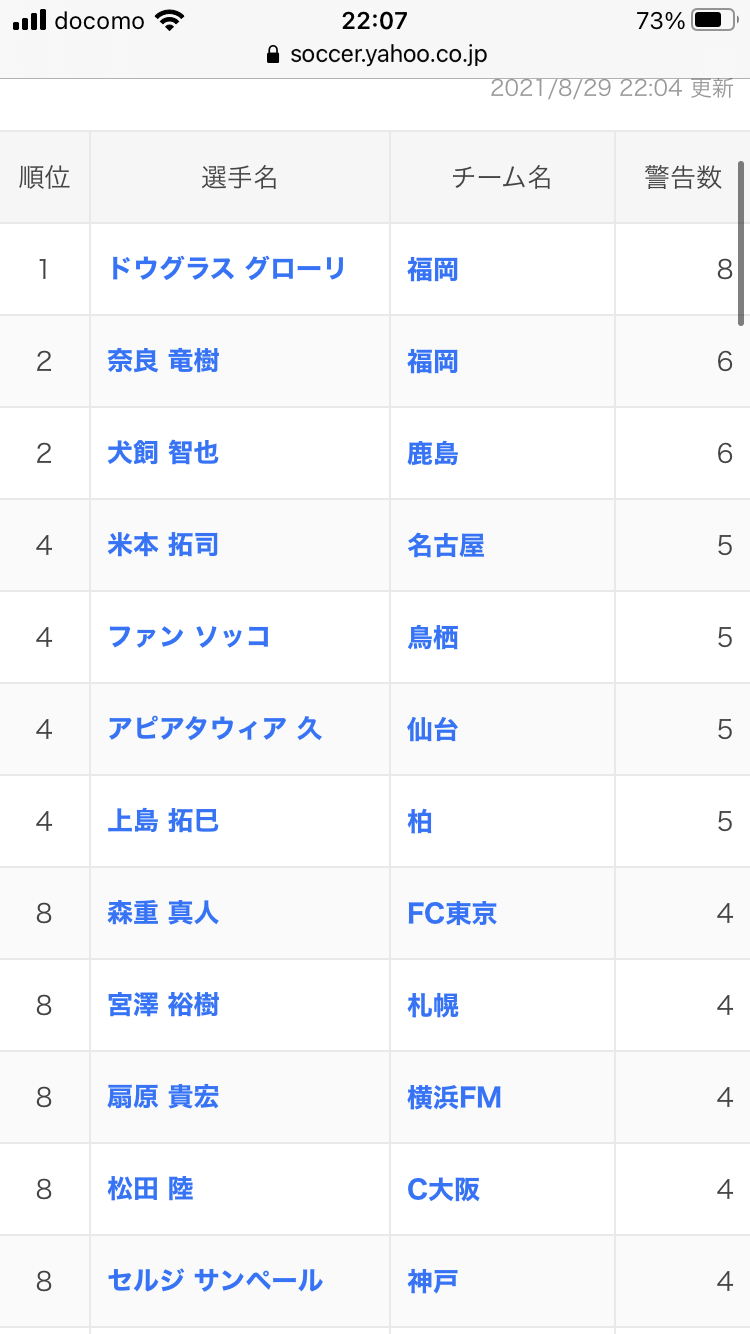Tap the cellular signal bars icon

(x=30, y=20)
